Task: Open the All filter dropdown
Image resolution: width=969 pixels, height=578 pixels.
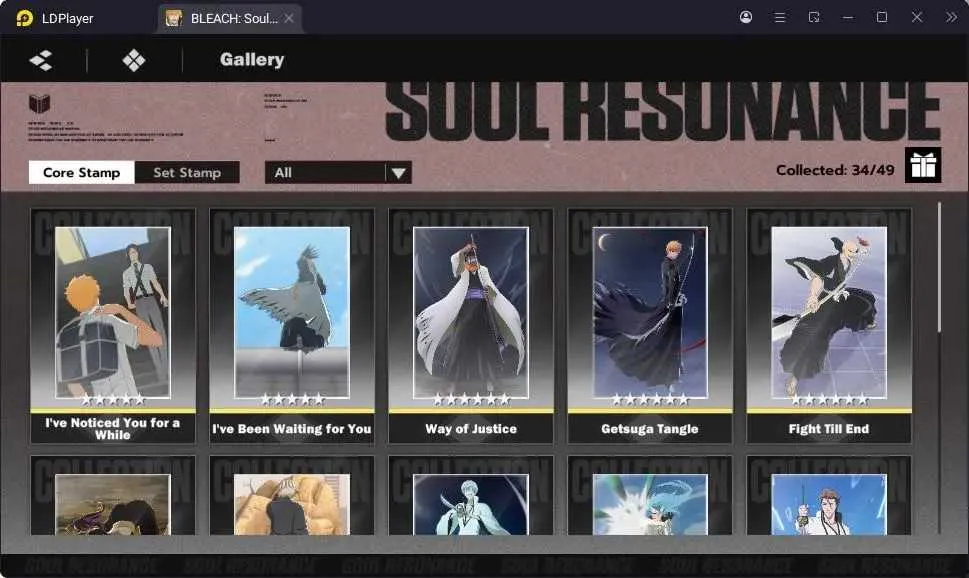Action: click(338, 172)
